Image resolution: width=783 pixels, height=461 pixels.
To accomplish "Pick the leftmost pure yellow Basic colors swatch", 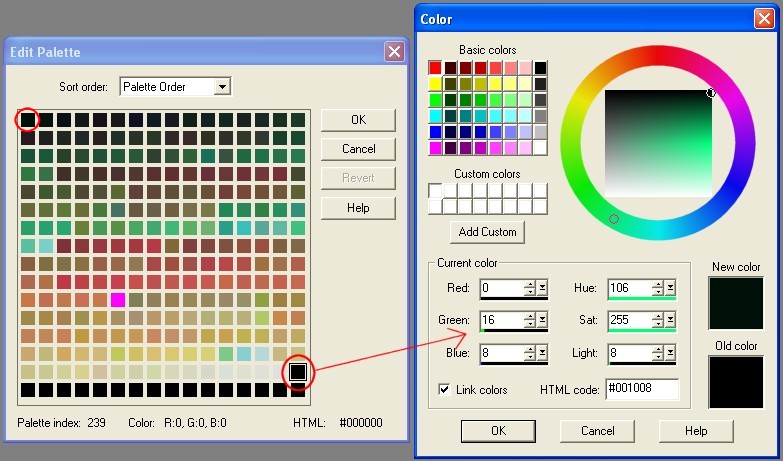I will tap(435, 83).
